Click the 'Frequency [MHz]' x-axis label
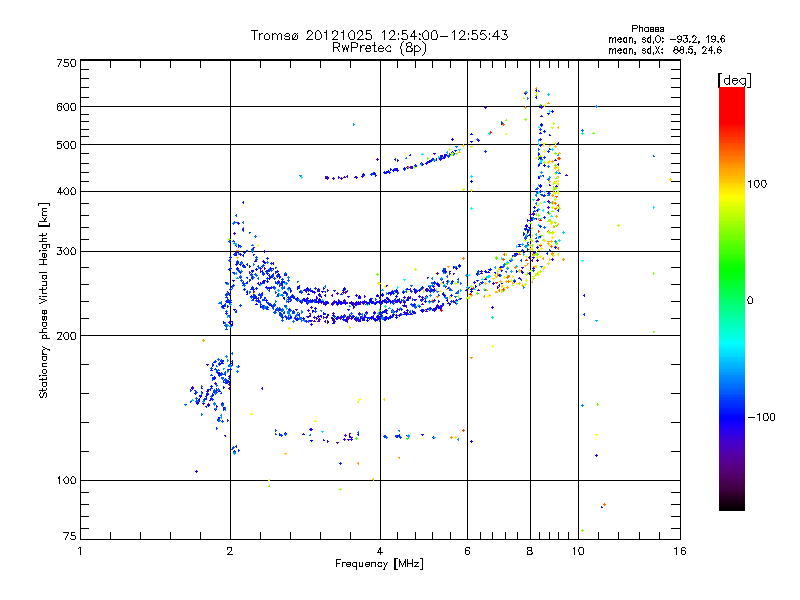The image size is (800, 600). (379, 564)
